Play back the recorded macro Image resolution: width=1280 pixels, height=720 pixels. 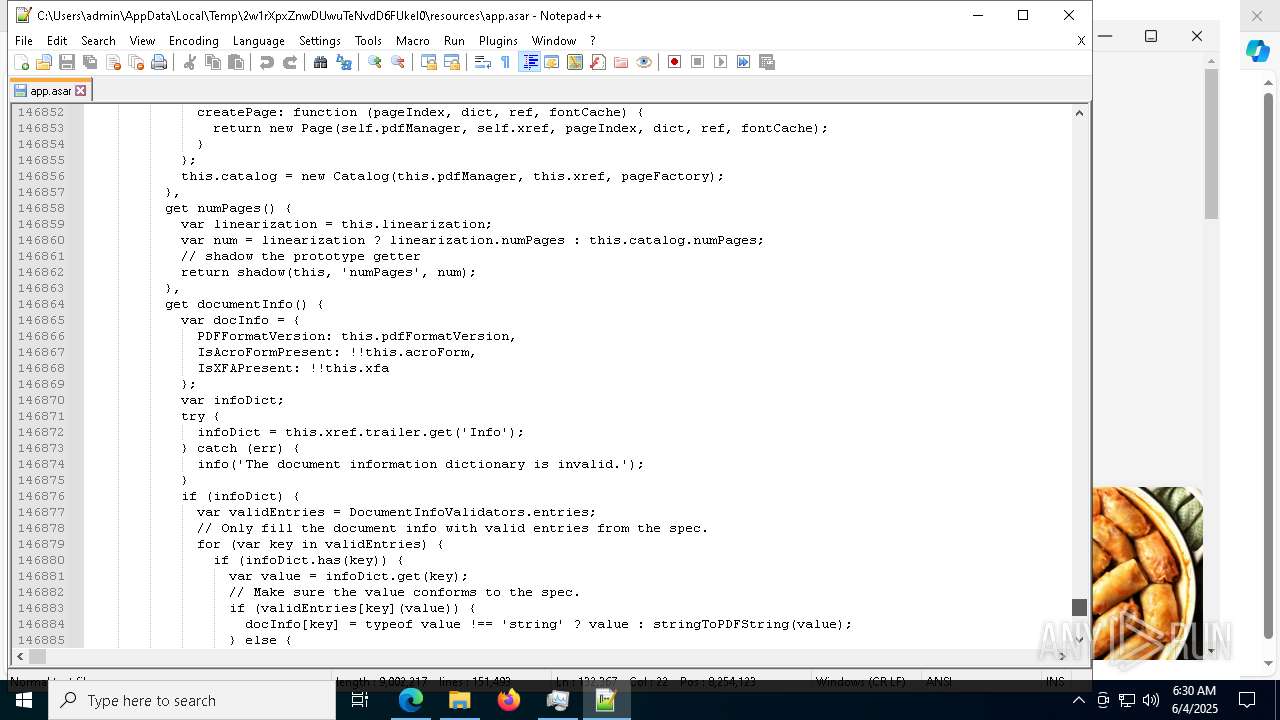721,62
